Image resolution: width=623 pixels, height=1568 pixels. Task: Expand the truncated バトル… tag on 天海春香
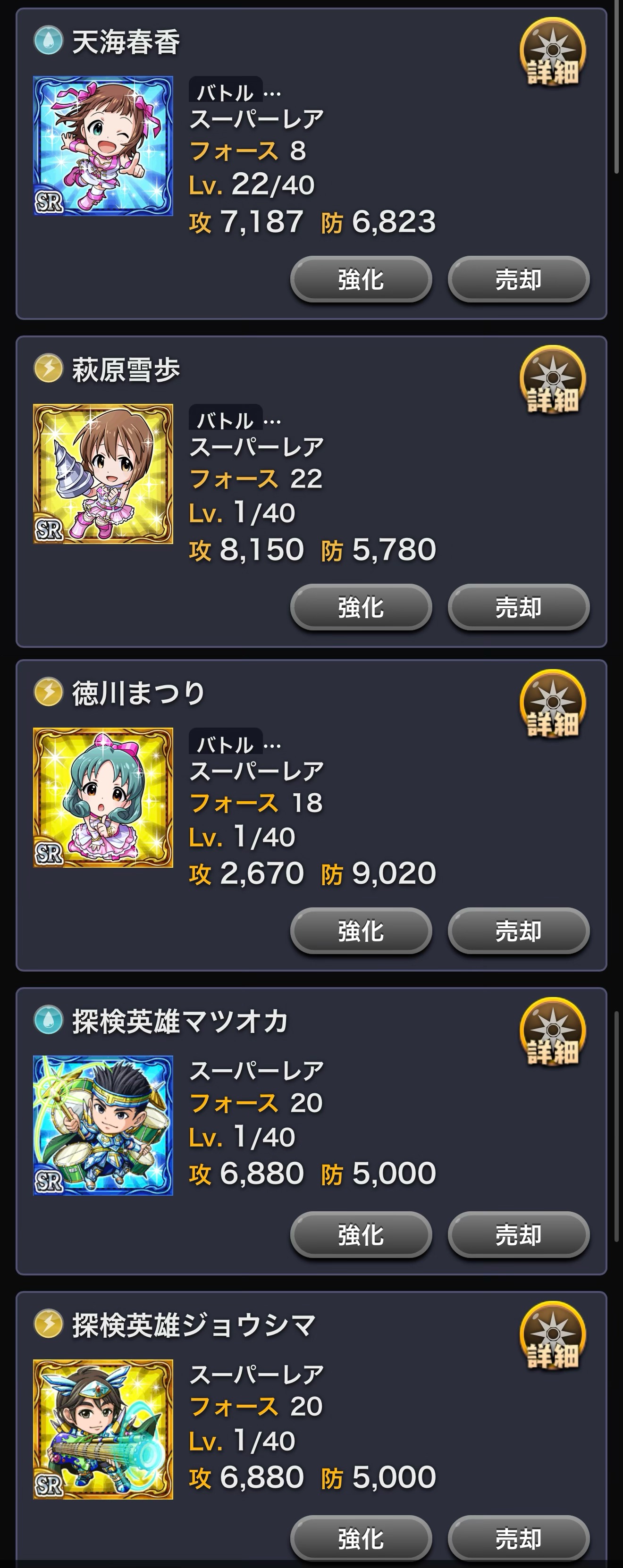click(x=236, y=91)
